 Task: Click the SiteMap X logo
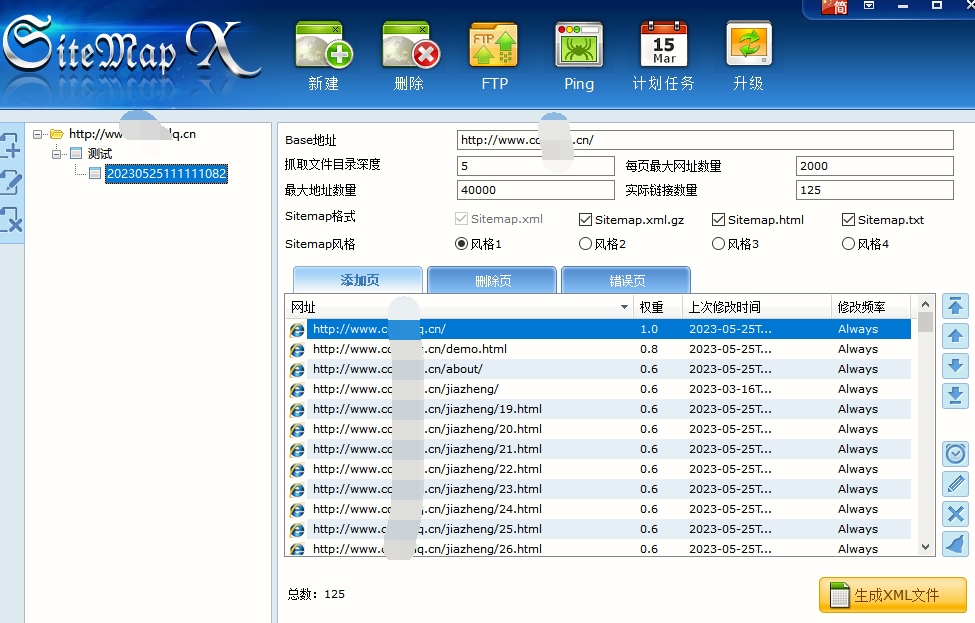[x=132, y=48]
